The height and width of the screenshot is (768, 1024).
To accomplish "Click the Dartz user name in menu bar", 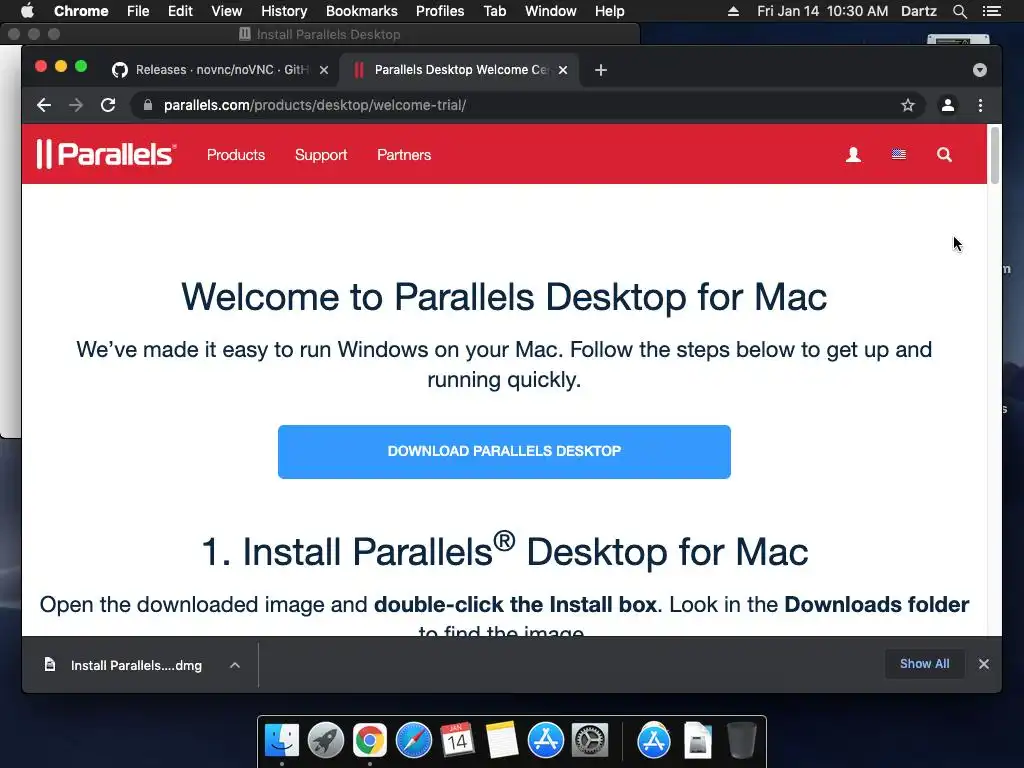I will pos(919,11).
